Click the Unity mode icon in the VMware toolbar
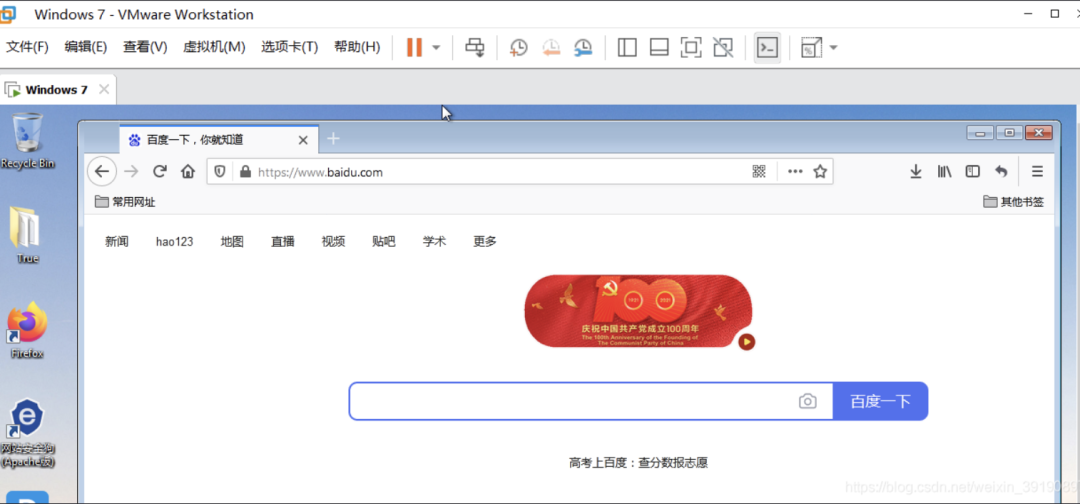The image size is (1080, 504). click(x=723, y=48)
